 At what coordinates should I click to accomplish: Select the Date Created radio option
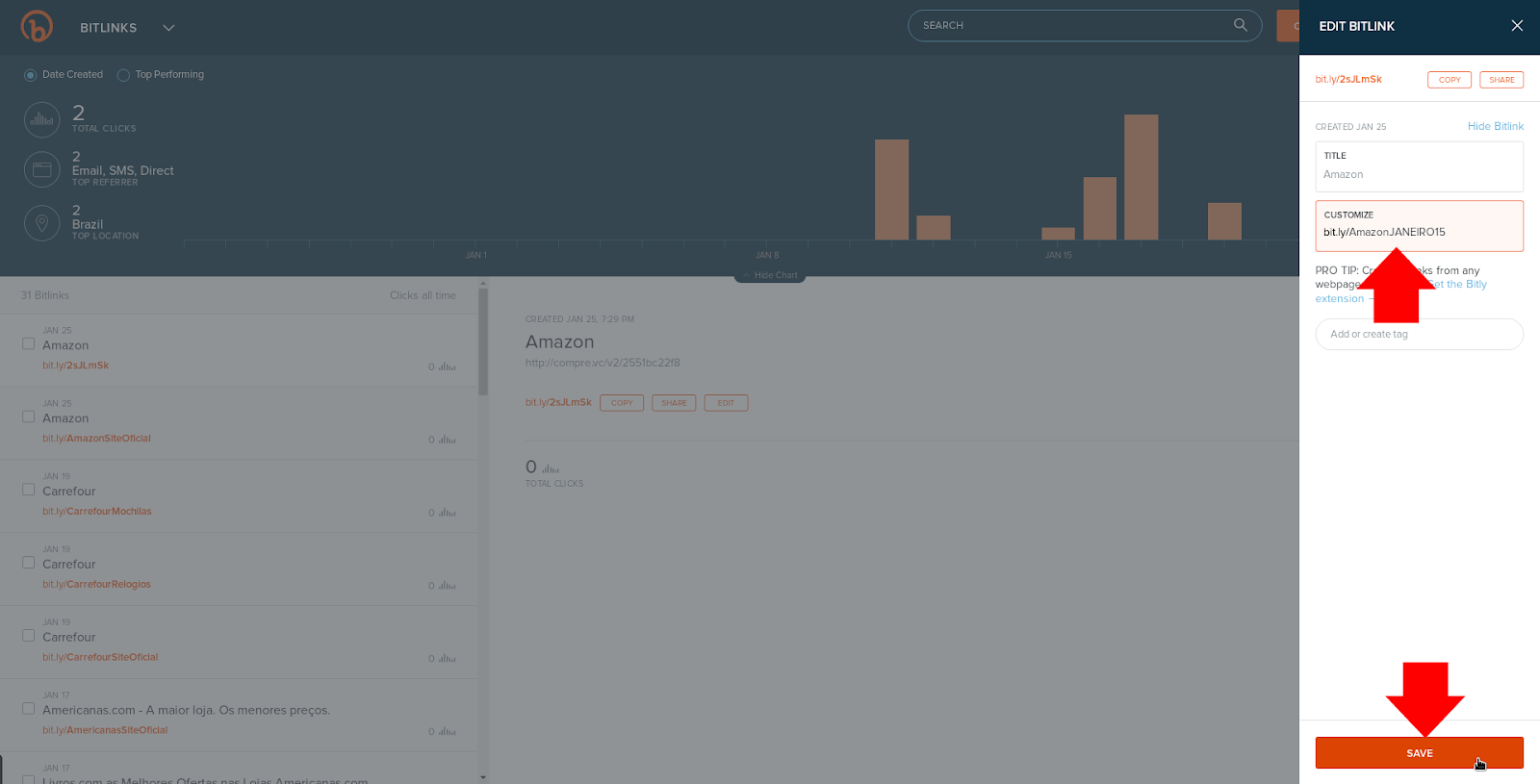coord(30,75)
